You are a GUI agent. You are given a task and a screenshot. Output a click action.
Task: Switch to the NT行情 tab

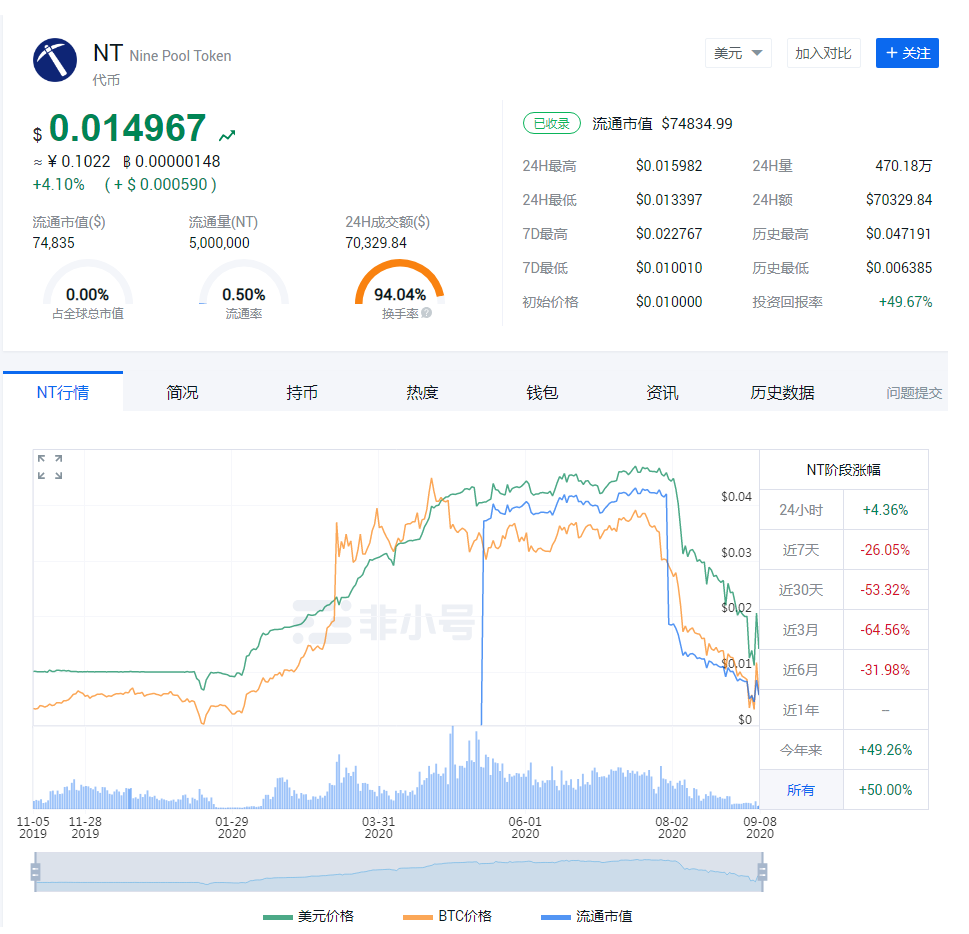63,392
